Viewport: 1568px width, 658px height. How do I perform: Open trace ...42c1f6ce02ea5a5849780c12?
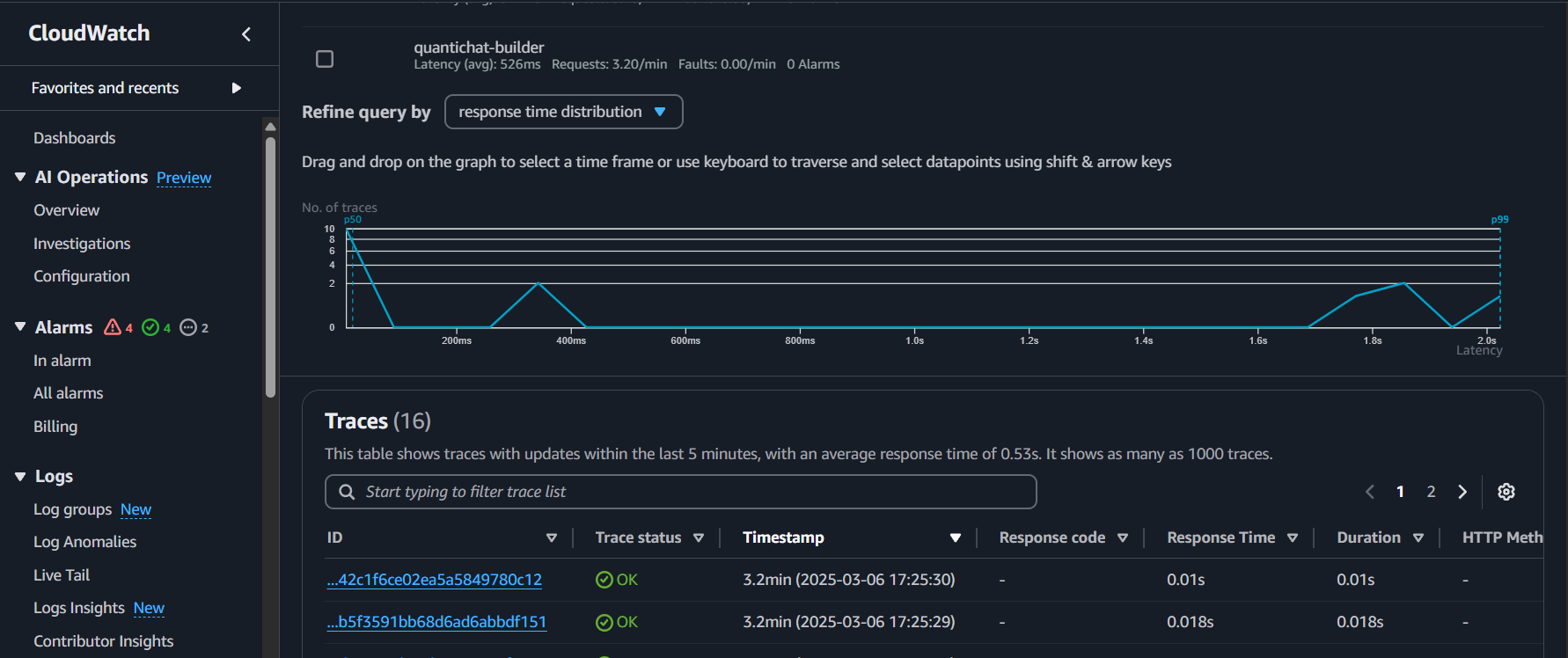(435, 580)
